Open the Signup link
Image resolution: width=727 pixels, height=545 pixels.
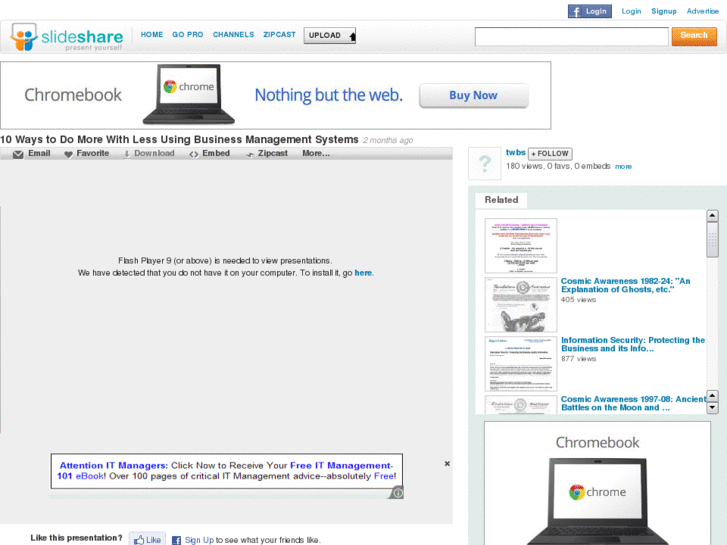pyautogui.click(x=663, y=11)
